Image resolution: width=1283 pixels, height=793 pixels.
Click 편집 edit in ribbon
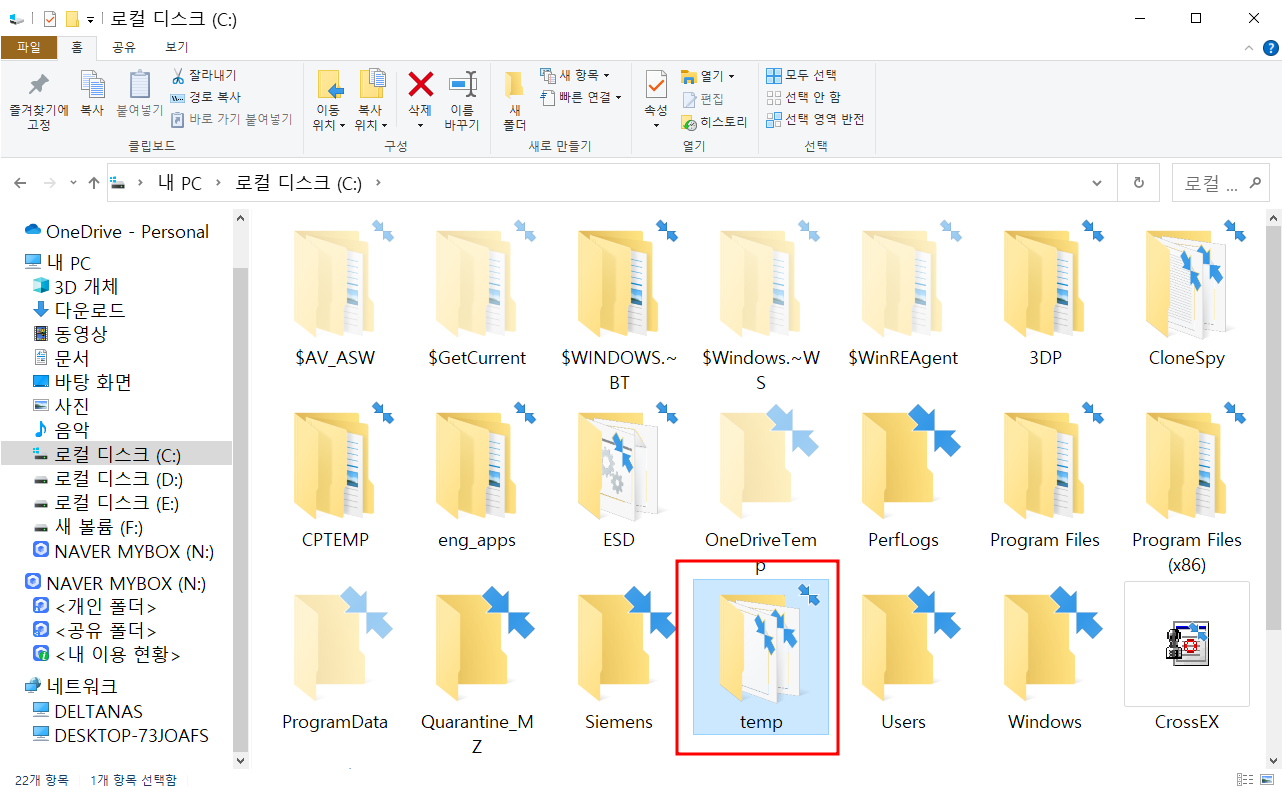click(704, 99)
